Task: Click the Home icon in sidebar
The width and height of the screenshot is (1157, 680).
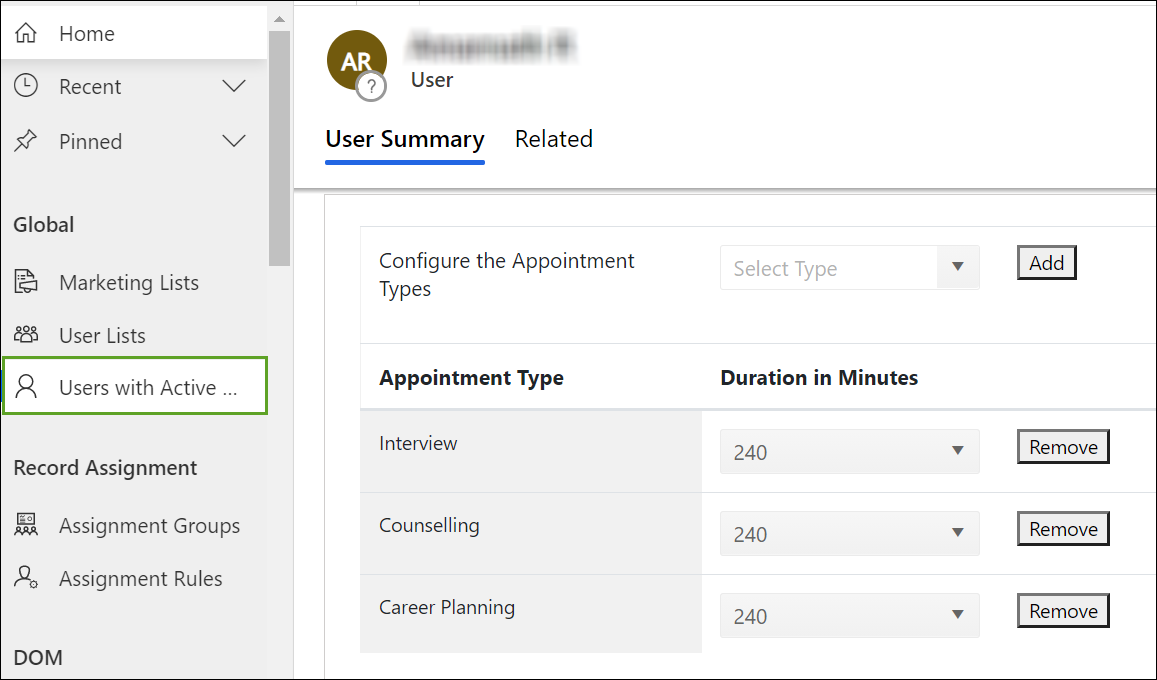Action: [26, 33]
